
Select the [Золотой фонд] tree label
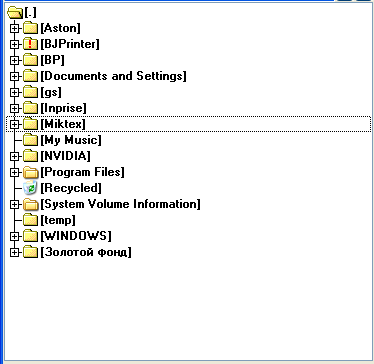(x=86, y=252)
